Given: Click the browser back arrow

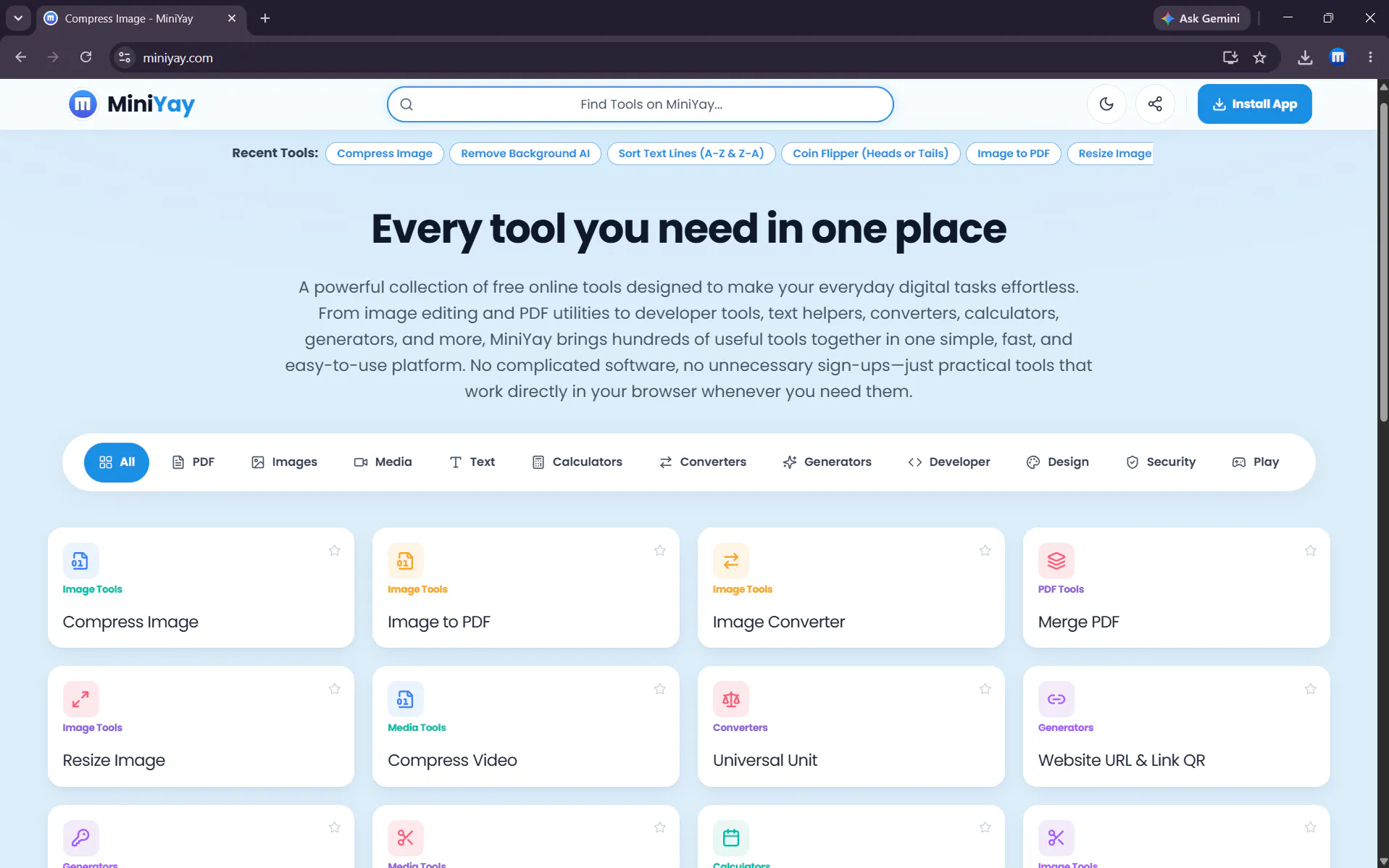Looking at the screenshot, I should click(20, 57).
